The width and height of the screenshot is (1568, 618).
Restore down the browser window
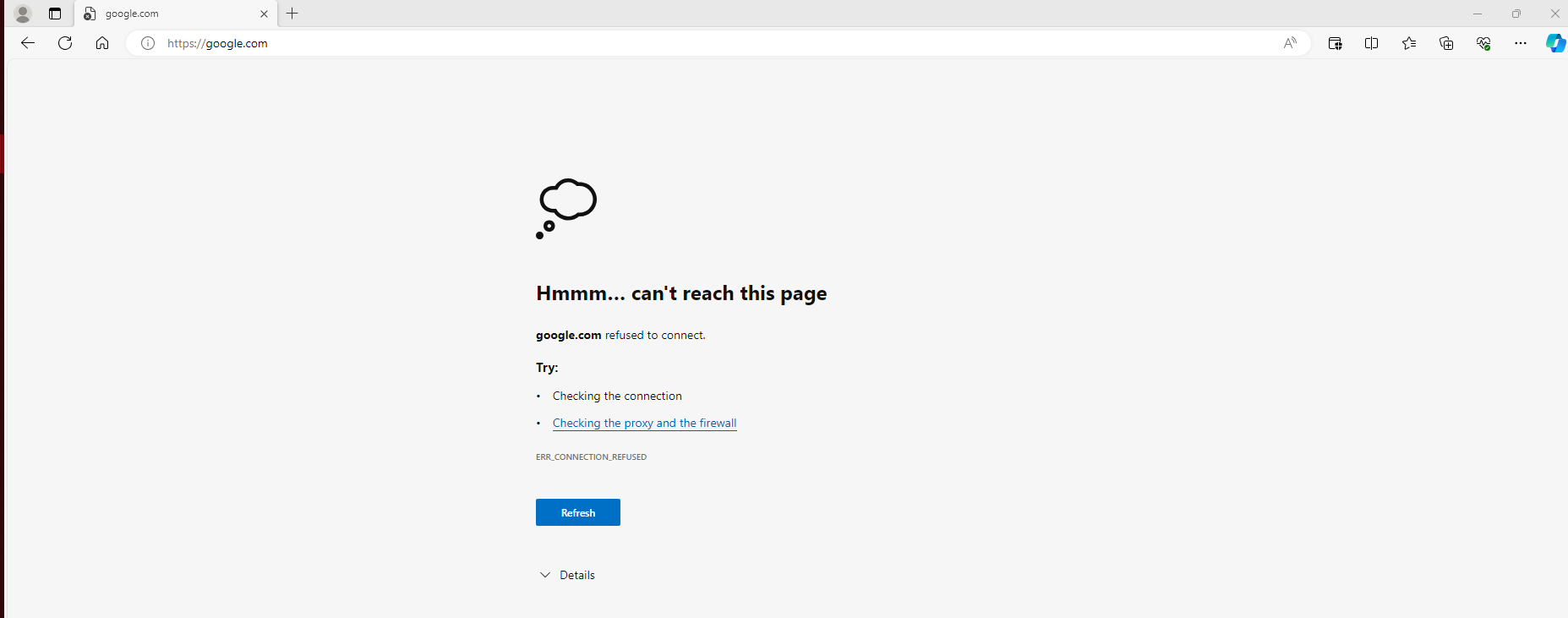[1516, 14]
